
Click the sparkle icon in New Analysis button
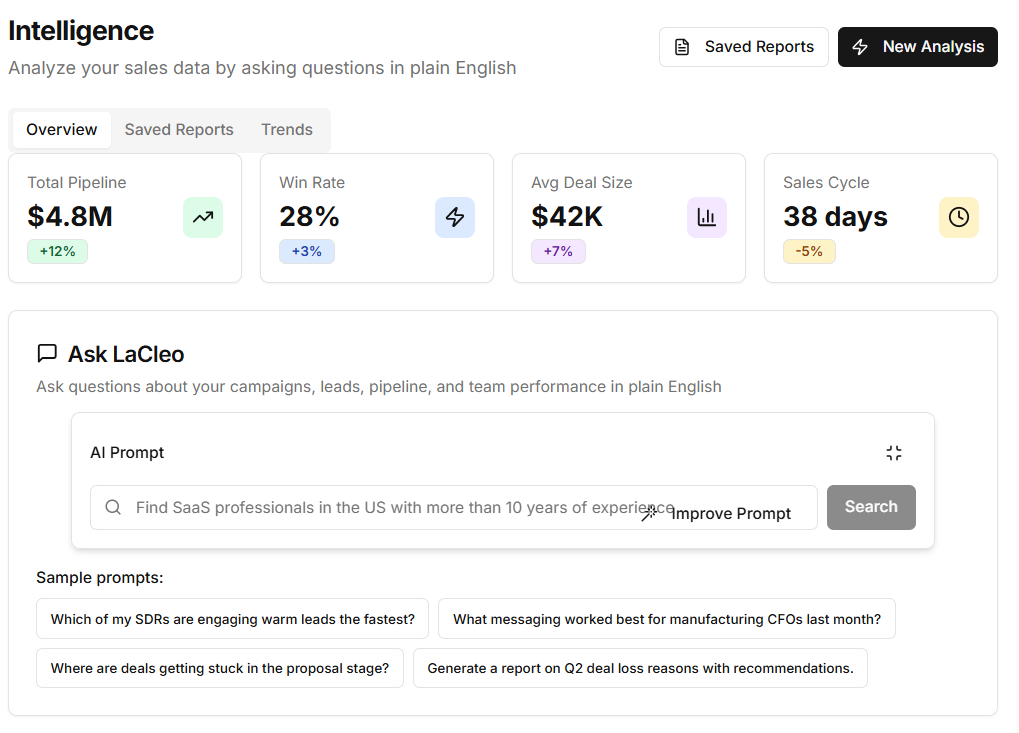tap(860, 46)
